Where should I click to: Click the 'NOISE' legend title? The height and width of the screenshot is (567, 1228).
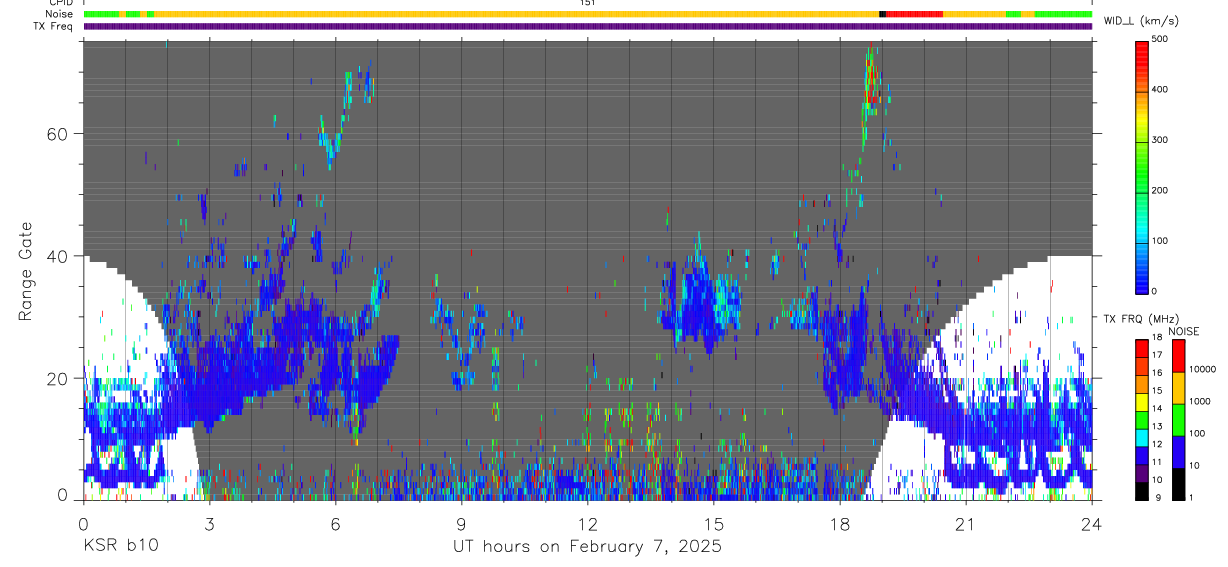1183,331
